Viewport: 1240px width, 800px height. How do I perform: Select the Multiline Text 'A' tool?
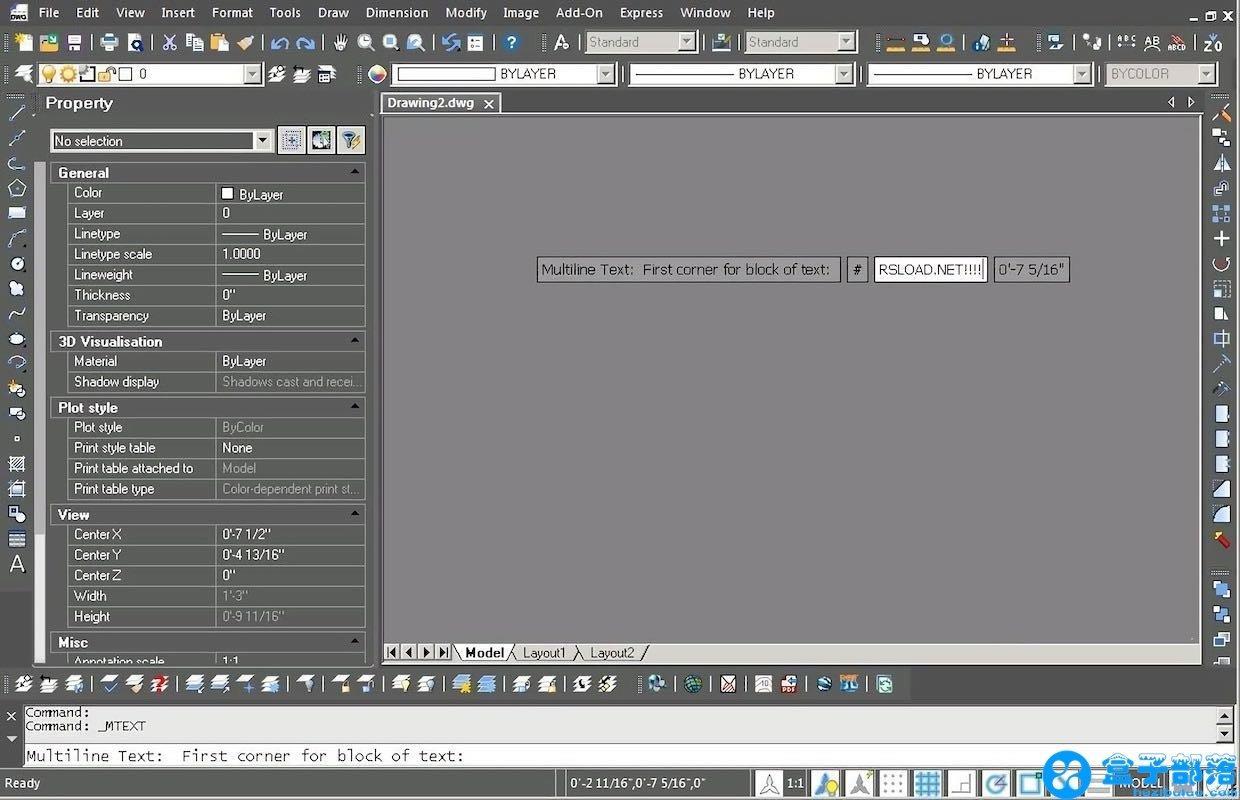coord(17,564)
